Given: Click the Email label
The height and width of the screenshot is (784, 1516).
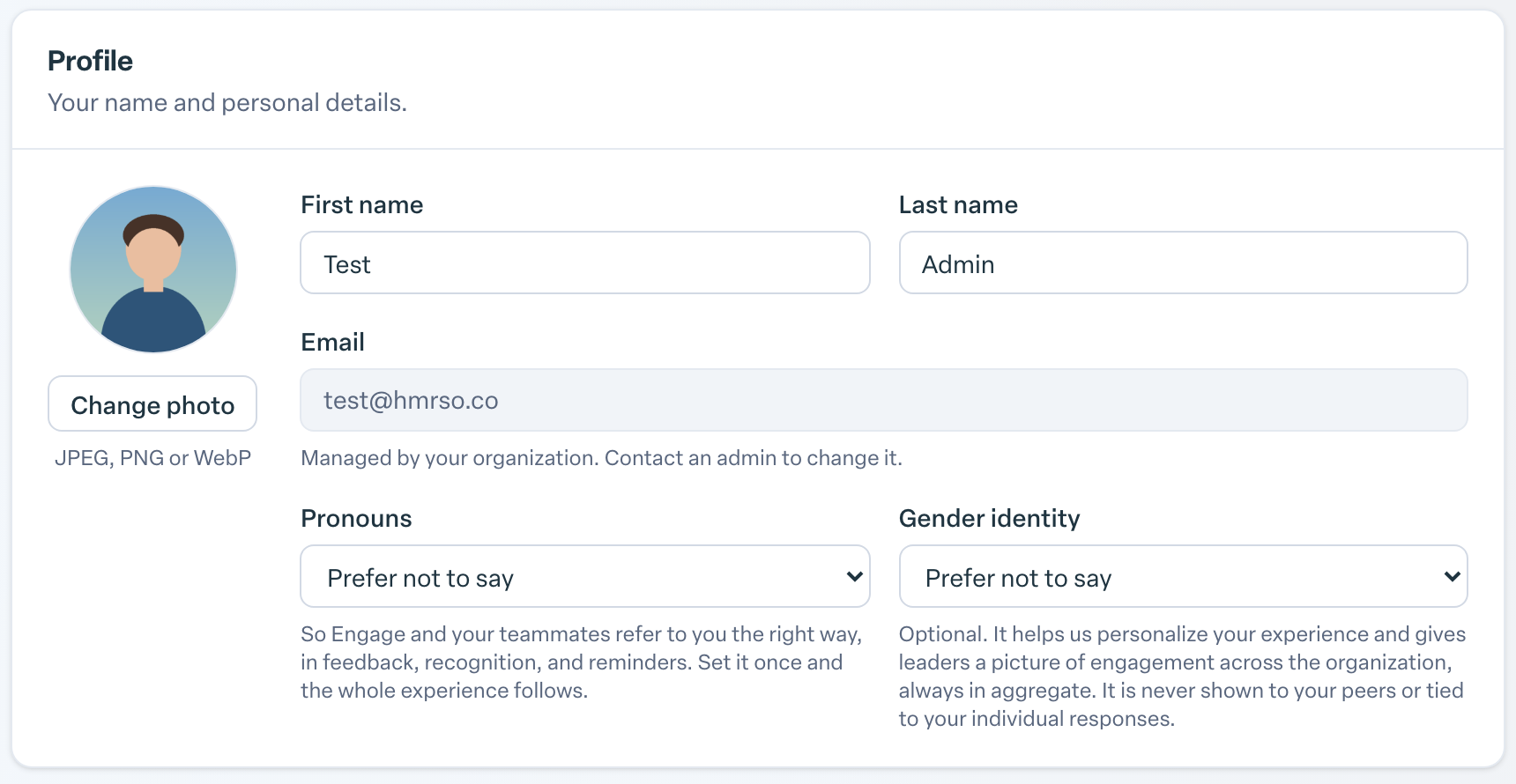Looking at the screenshot, I should click(x=332, y=343).
